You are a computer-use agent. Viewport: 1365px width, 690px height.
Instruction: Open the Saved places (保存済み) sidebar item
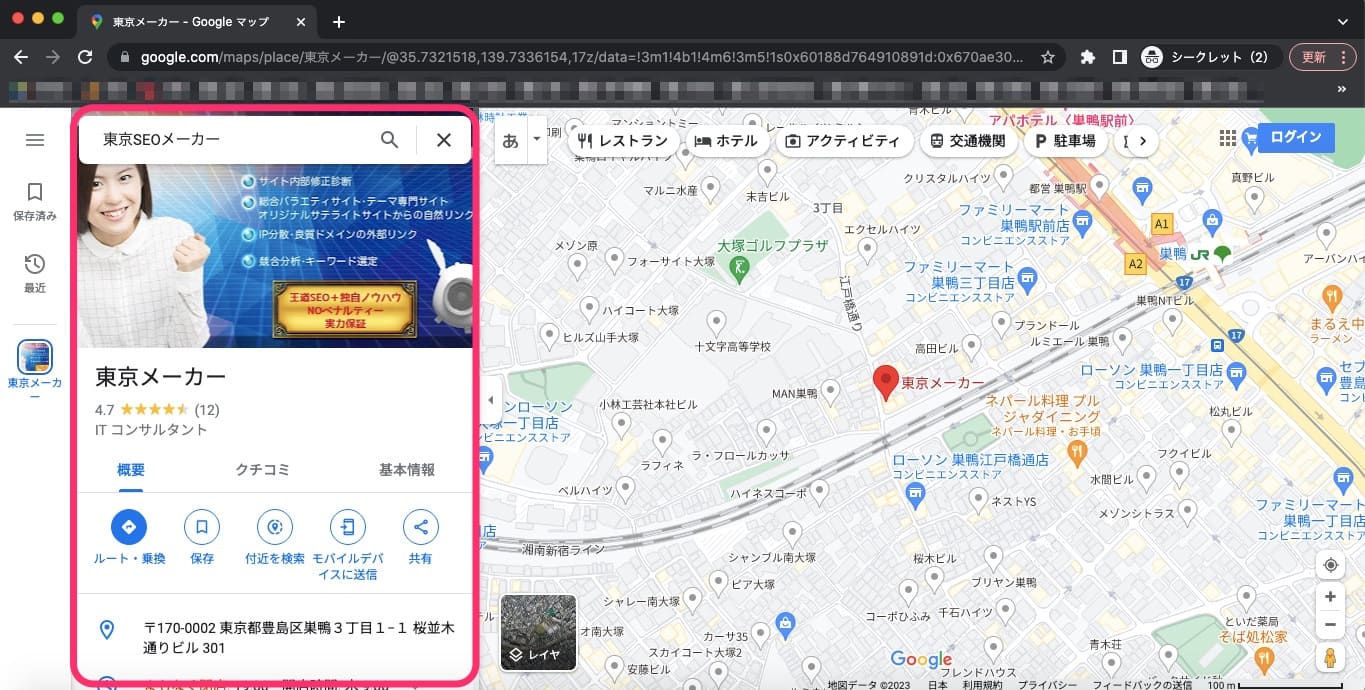click(x=35, y=201)
